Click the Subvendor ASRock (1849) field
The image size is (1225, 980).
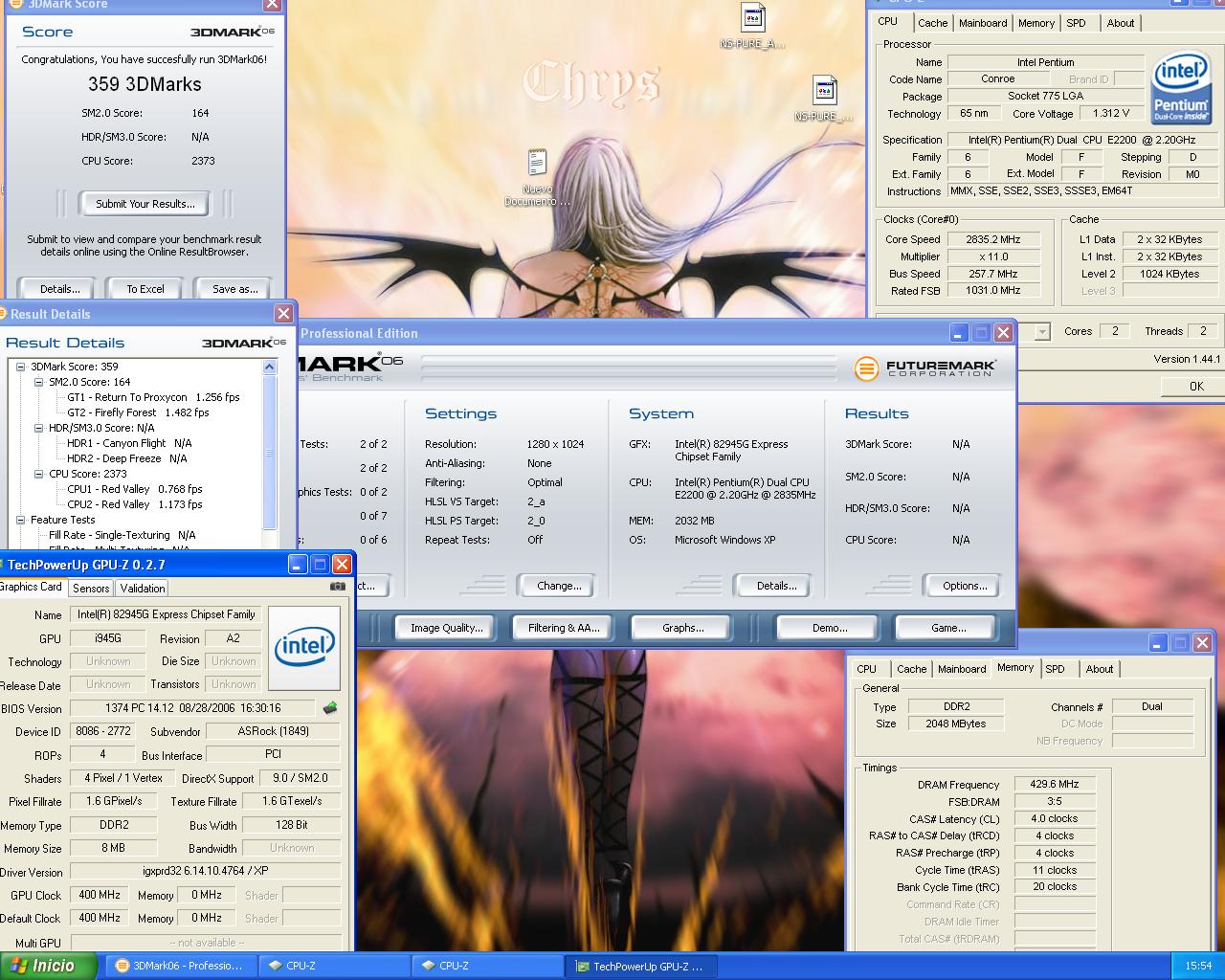(273, 731)
